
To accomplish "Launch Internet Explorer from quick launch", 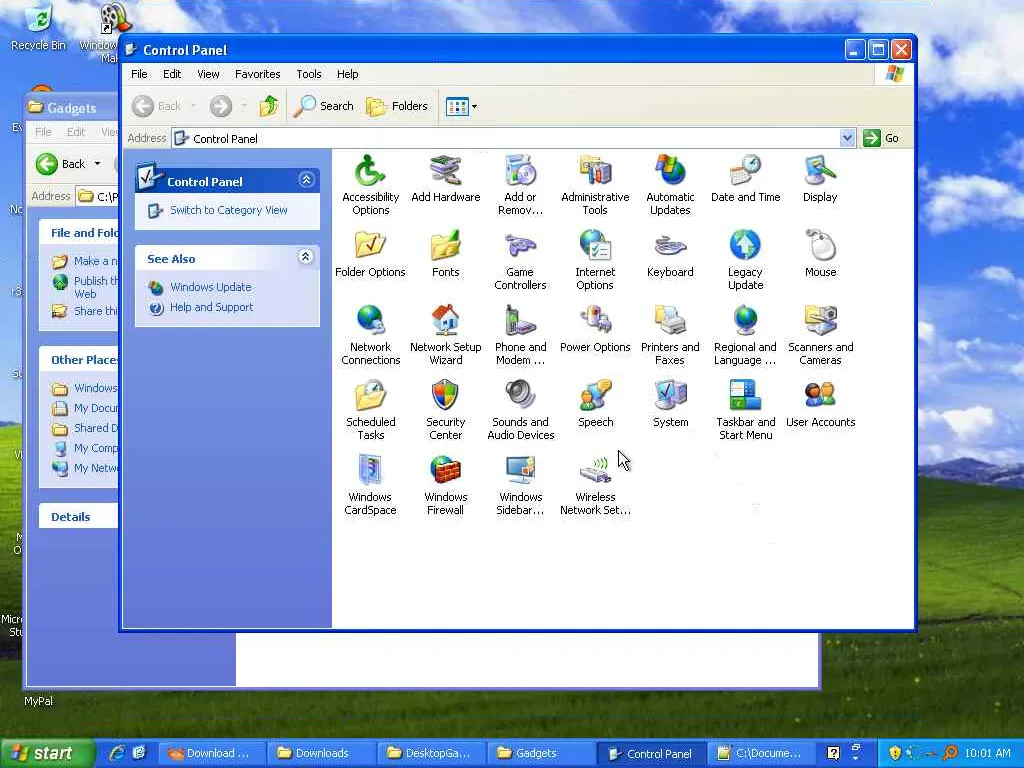I will (x=117, y=754).
